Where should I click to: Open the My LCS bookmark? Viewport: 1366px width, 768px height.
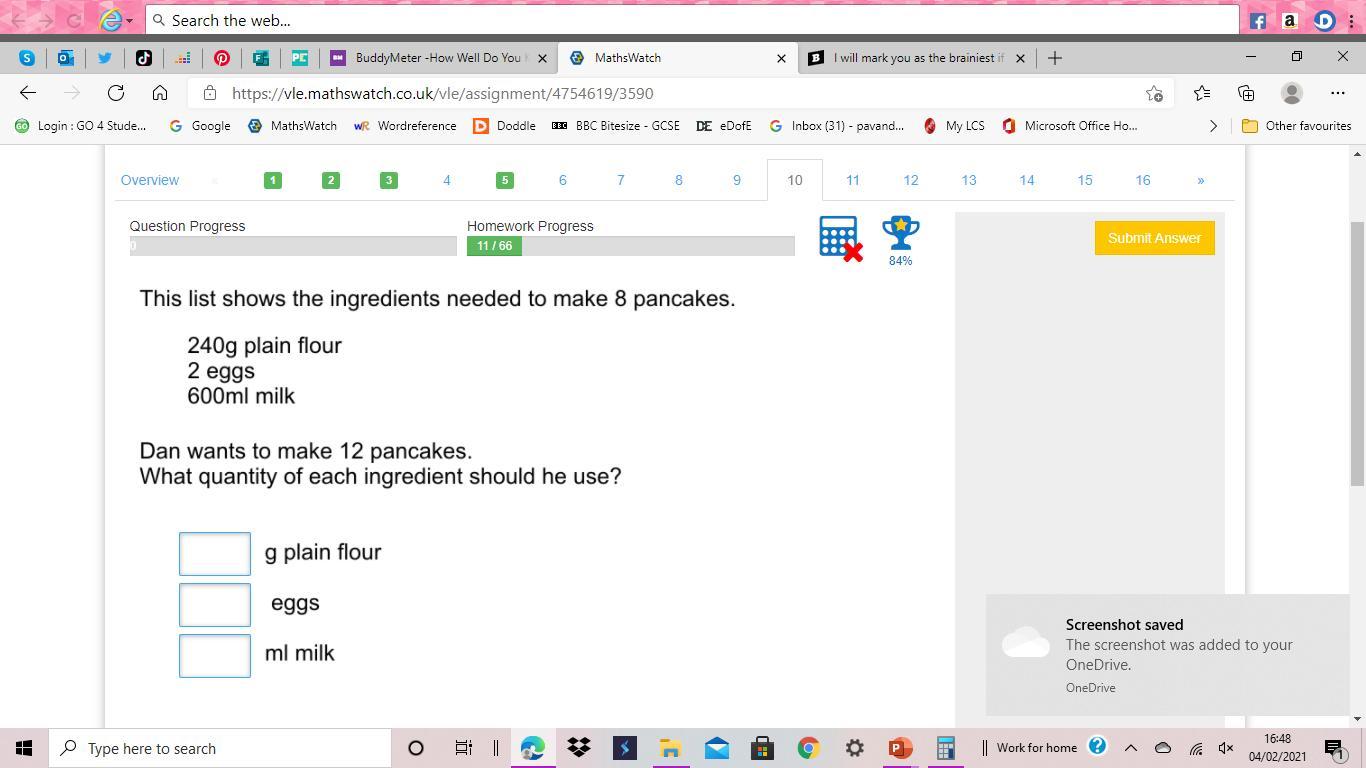954,126
